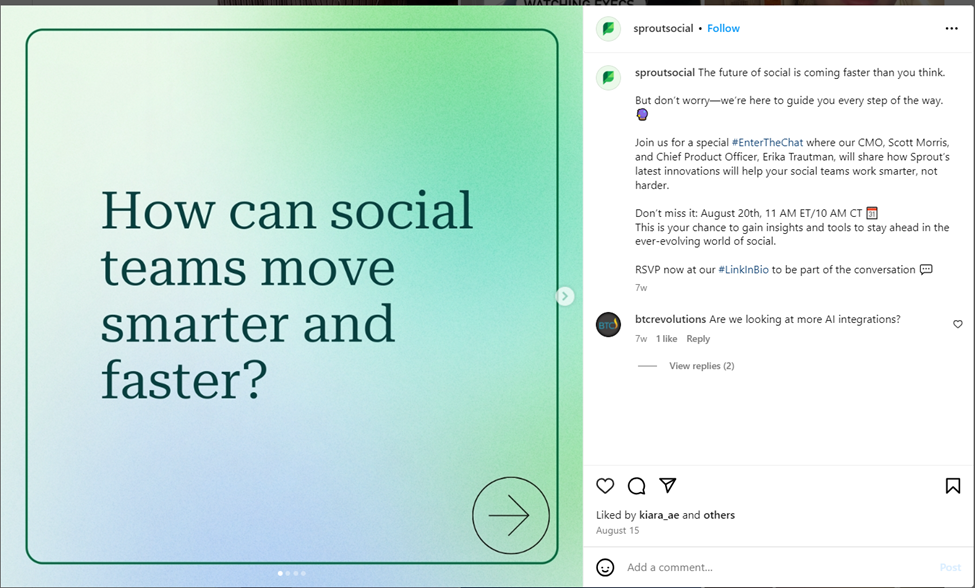
Task: Open emoji picker in comment box
Action: (x=605, y=567)
